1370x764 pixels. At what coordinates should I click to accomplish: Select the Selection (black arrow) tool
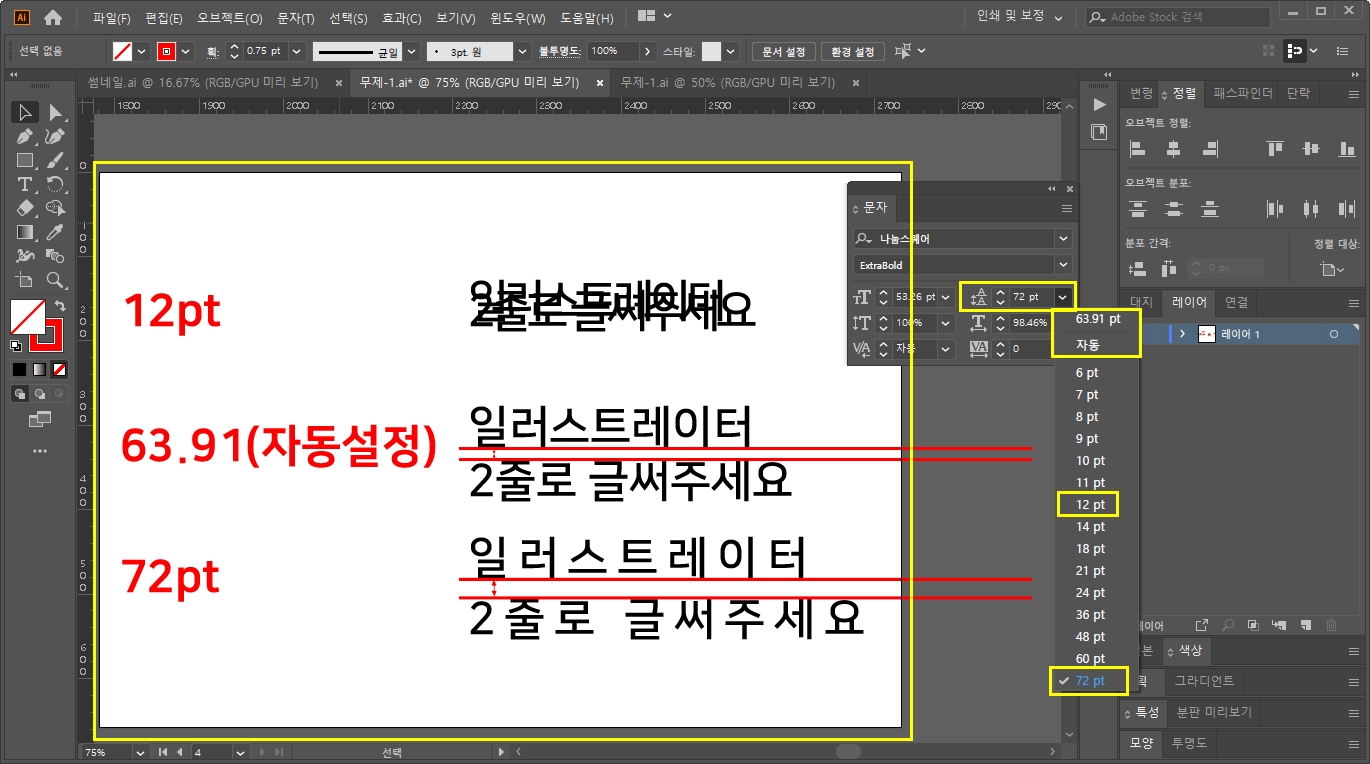coord(25,112)
